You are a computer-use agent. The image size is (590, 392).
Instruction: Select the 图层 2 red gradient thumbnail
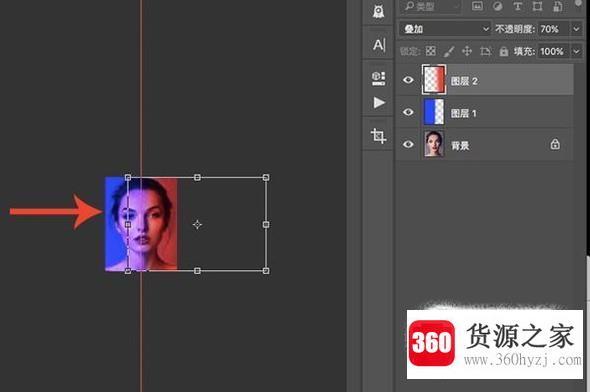point(434,79)
